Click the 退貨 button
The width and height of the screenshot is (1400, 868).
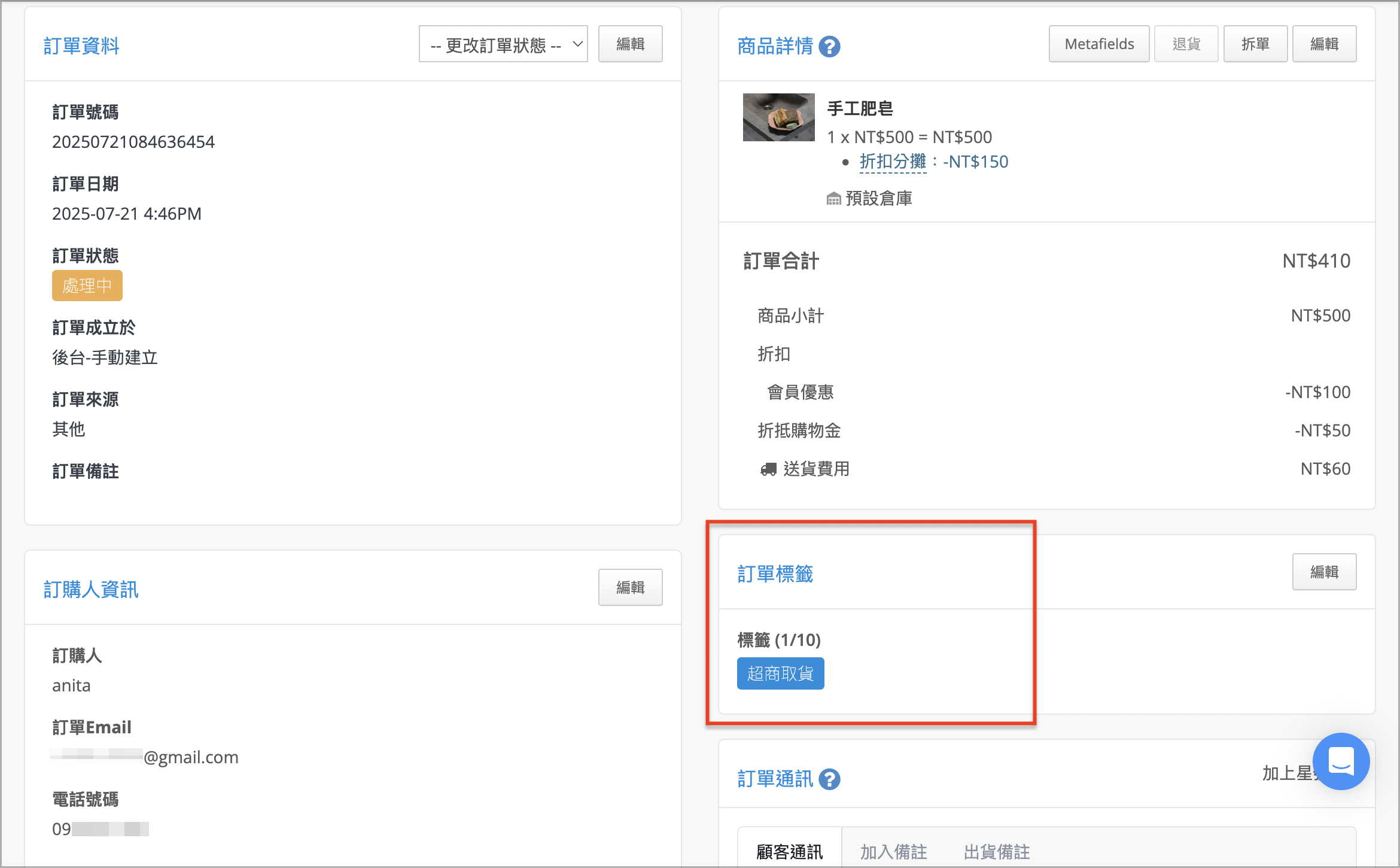[x=1186, y=44]
